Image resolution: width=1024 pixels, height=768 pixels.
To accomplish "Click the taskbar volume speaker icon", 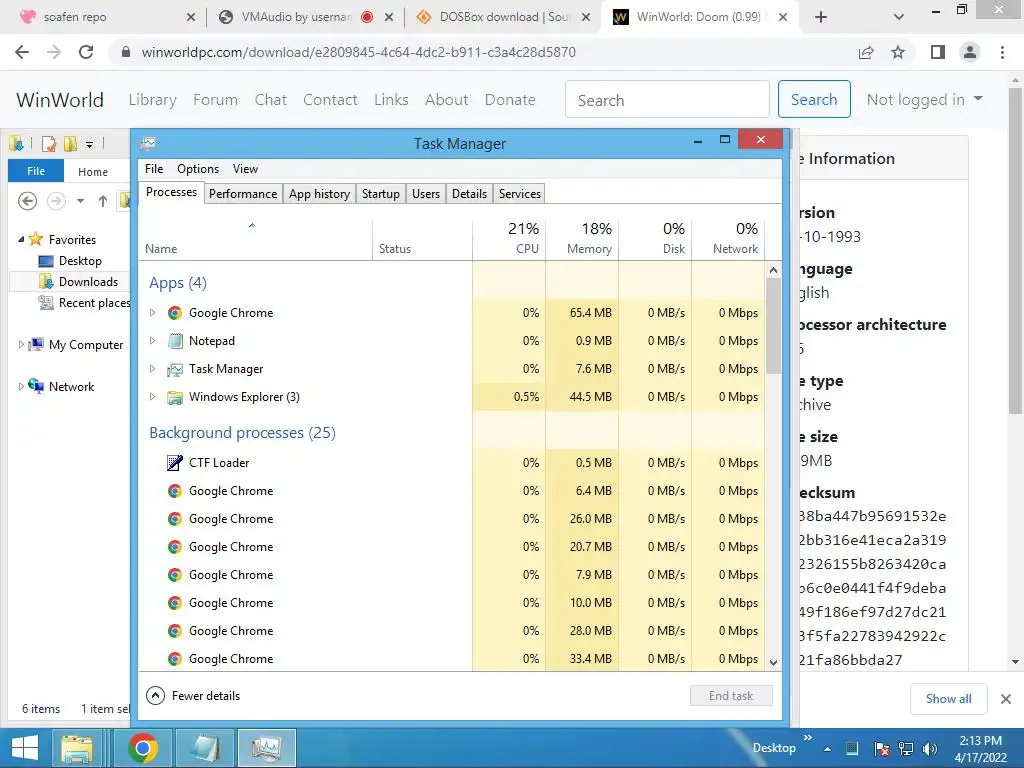I will click(930, 748).
